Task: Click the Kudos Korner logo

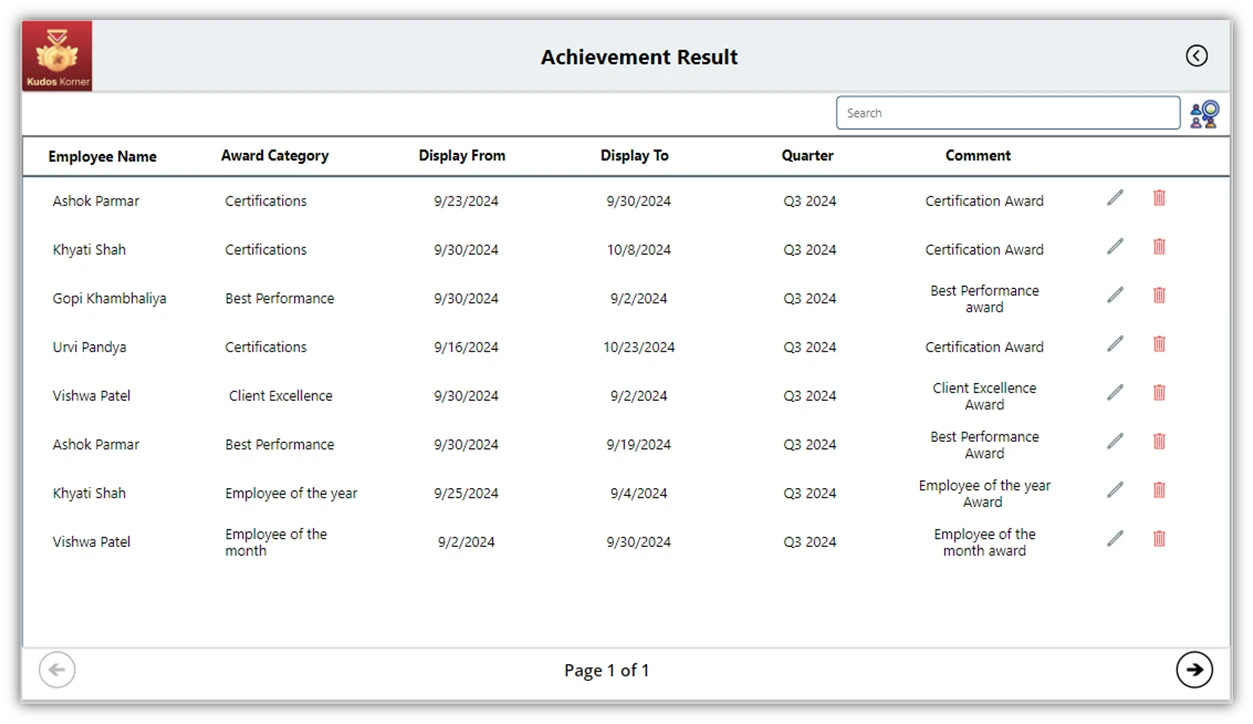Action: click(x=57, y=57)
